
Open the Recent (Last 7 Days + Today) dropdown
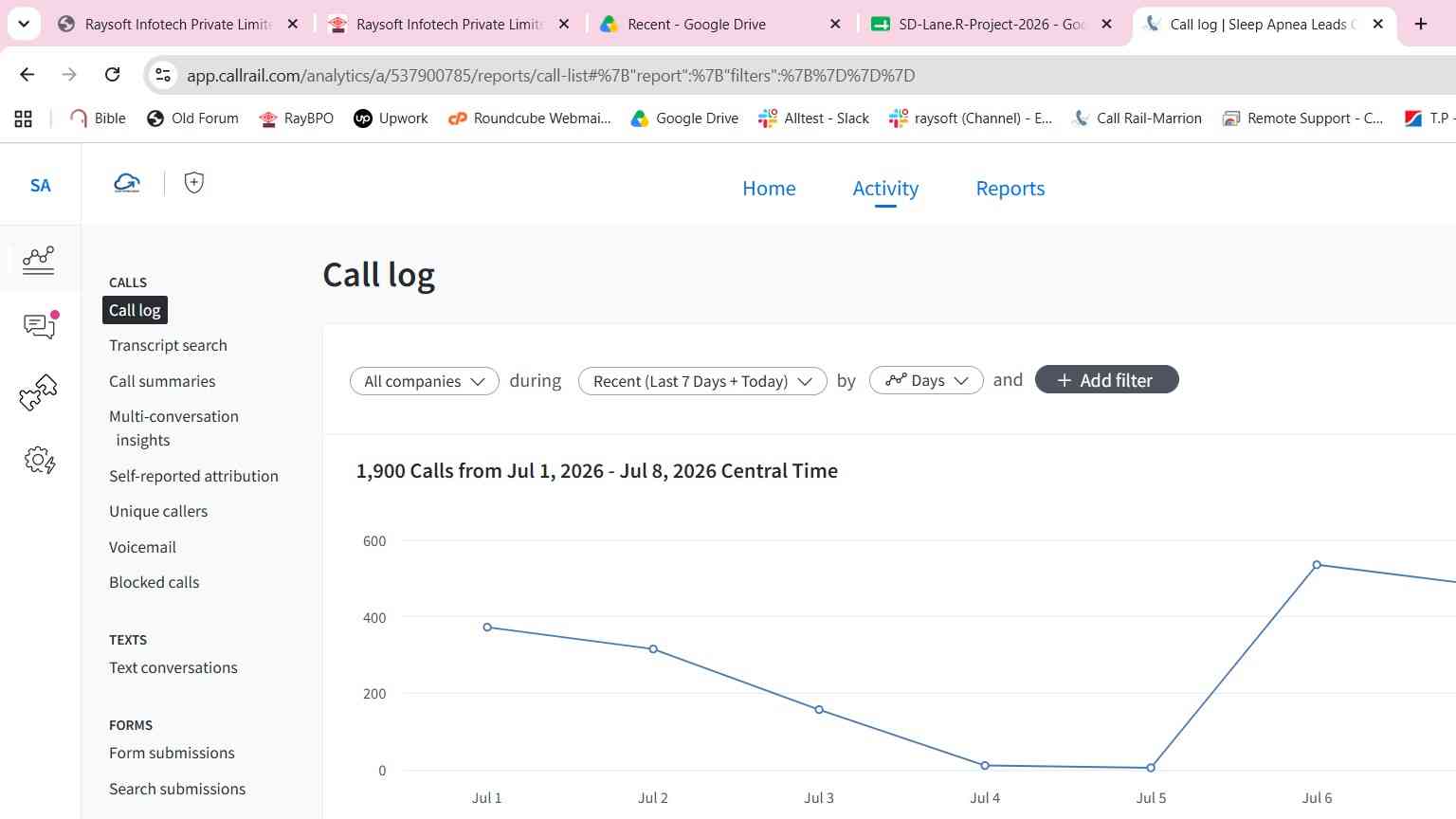point(702,381)
